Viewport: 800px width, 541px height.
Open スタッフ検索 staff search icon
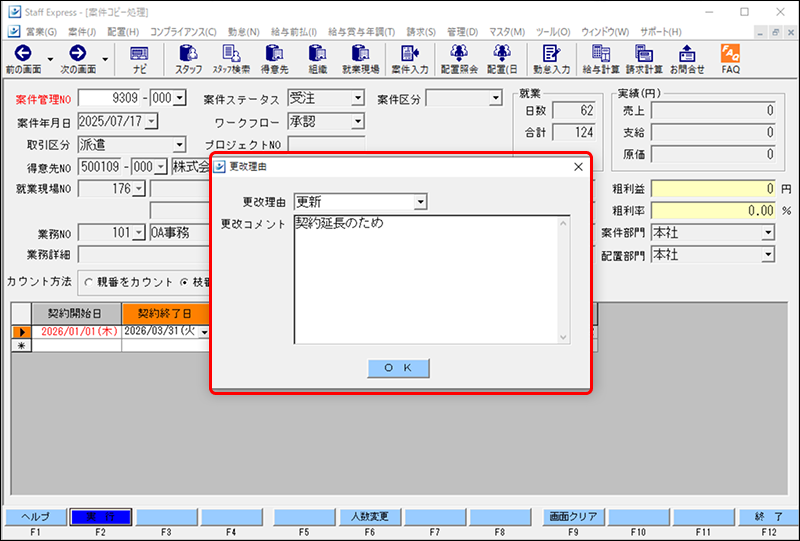tap(231, 53)
